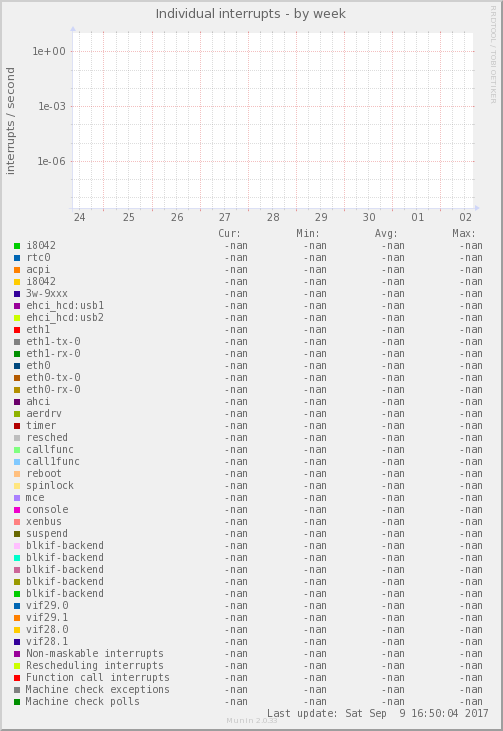Select the eth0-rx-0 legend label
Viewport: 503px width, 731px height.
[x=53, y=389]
